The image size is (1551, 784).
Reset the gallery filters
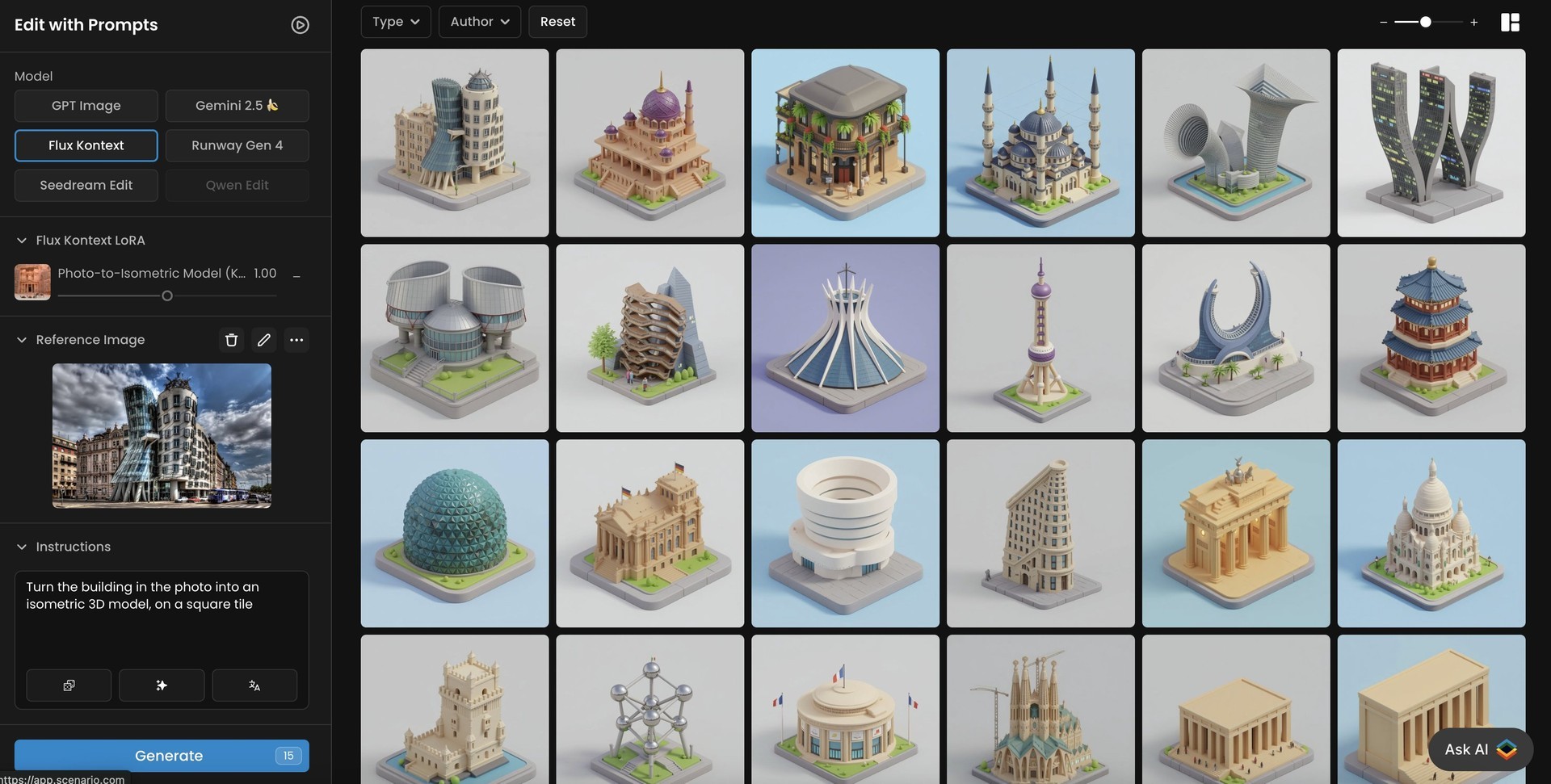coord(557,22)
